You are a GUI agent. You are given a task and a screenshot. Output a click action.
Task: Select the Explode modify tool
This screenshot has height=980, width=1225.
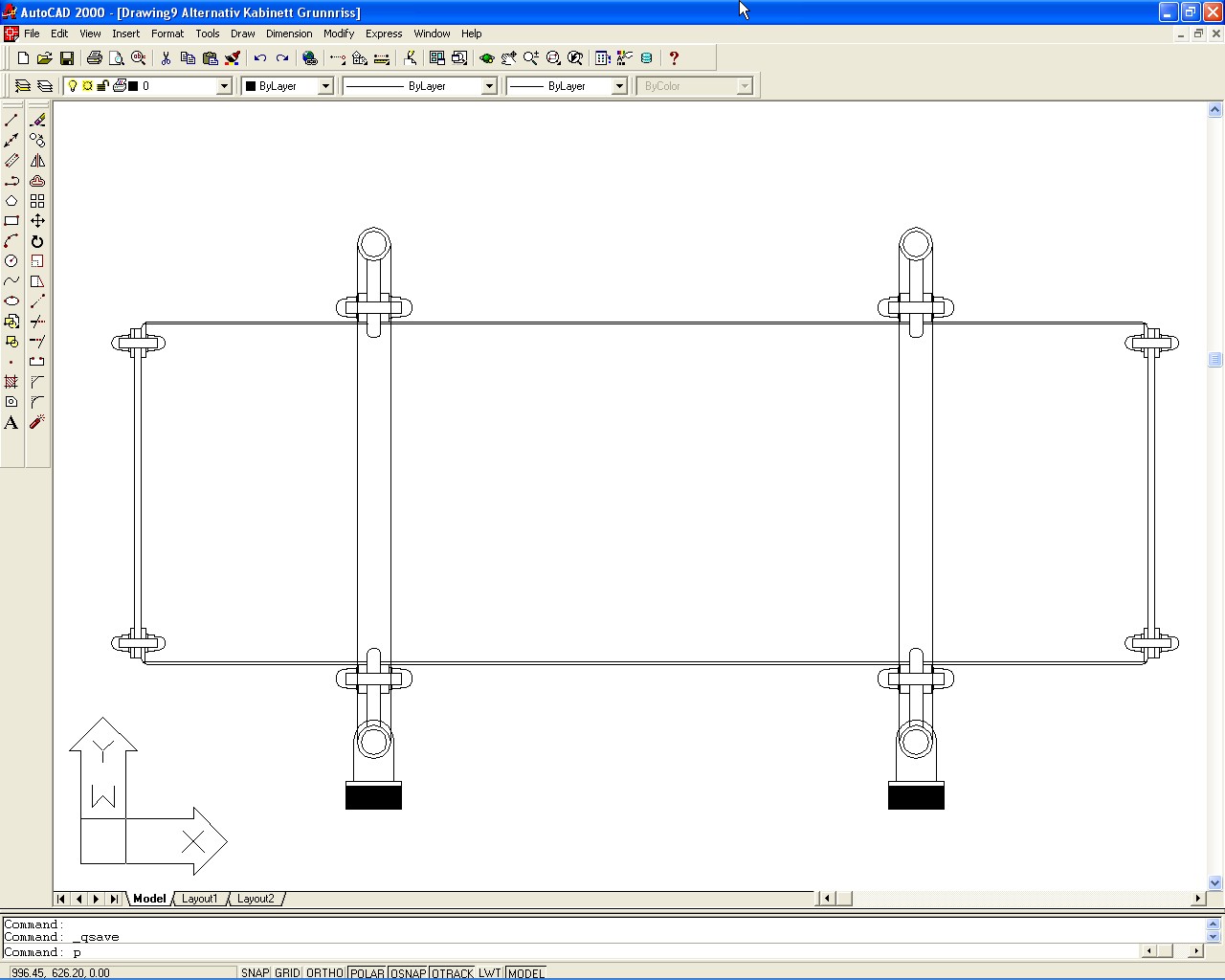coord(37,422)
